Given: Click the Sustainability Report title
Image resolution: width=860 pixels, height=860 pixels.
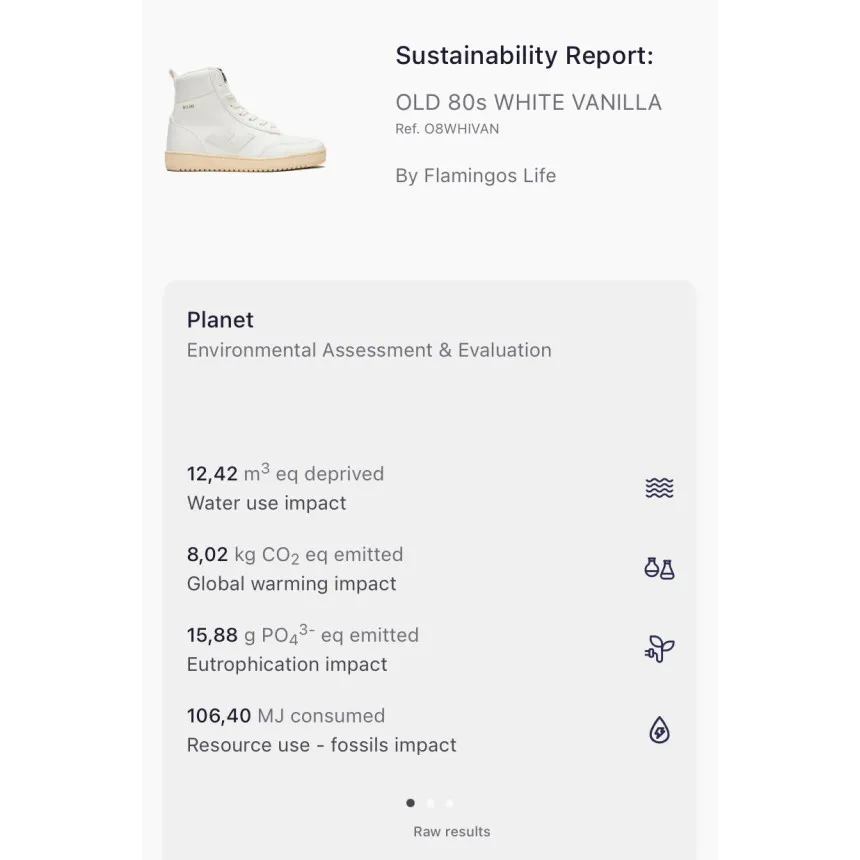Looking at the screenshot, I should coord(524,56).
